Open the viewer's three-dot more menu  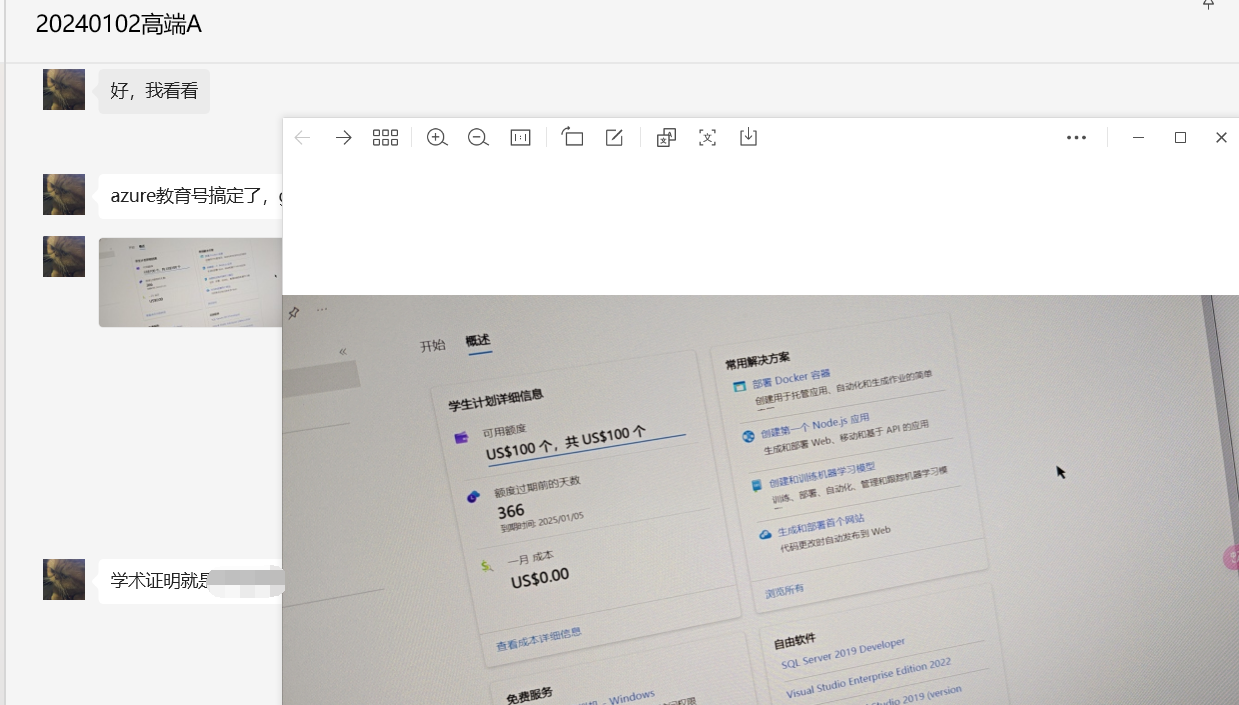click(1076, 138)
